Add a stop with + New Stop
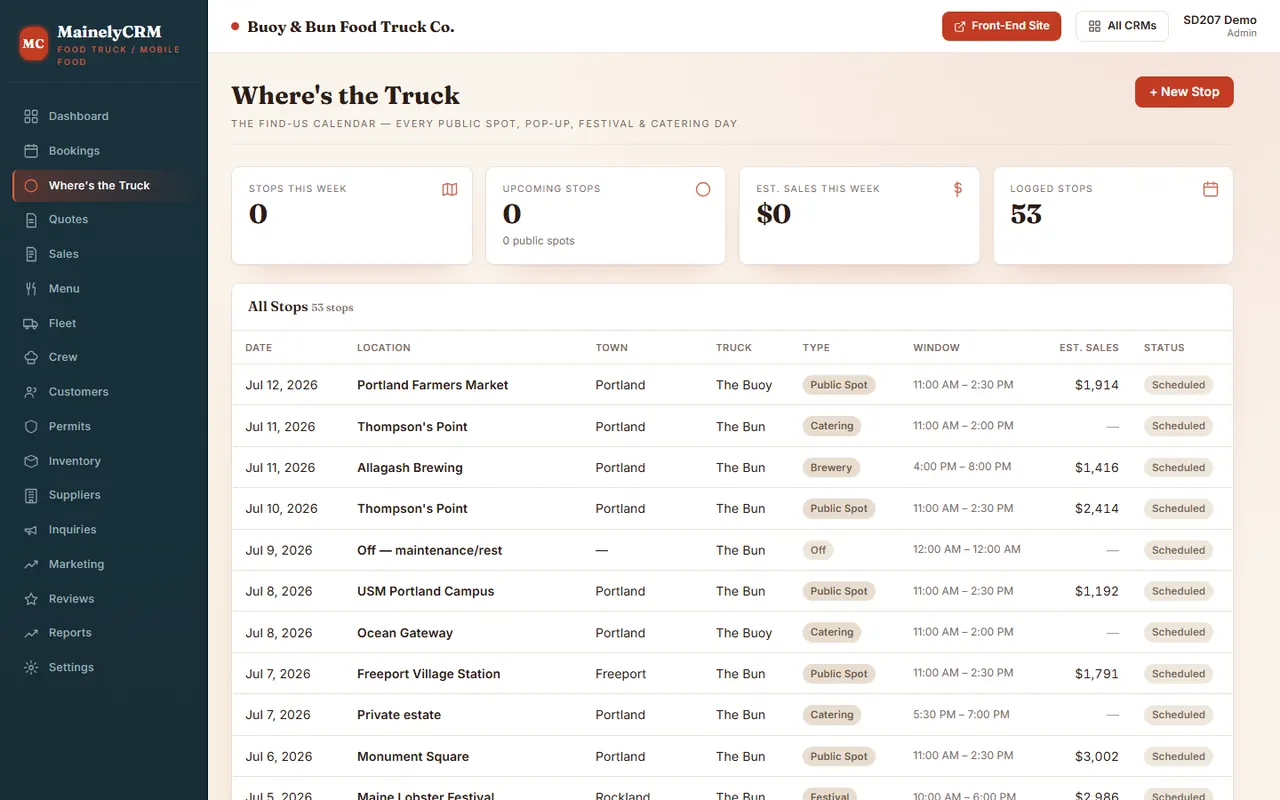1280x800 pixels. pos(1184,92)
